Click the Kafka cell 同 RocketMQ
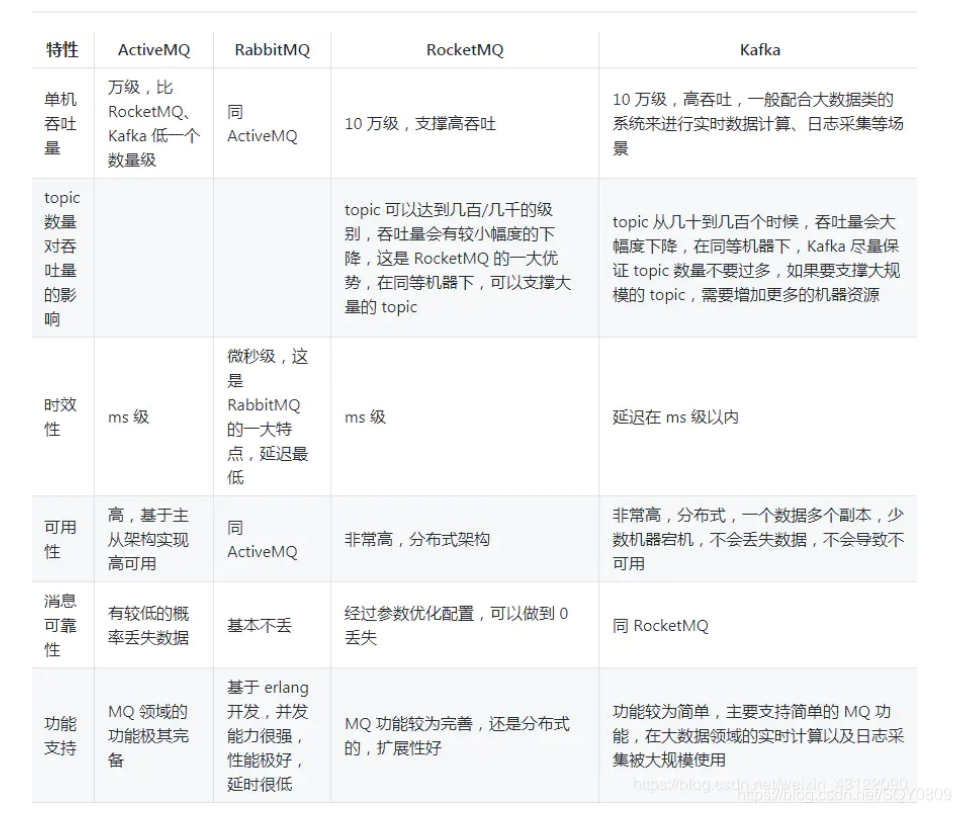Image resolution: width=961 pixels, height=813 pixels. click(x=660, y=625)
